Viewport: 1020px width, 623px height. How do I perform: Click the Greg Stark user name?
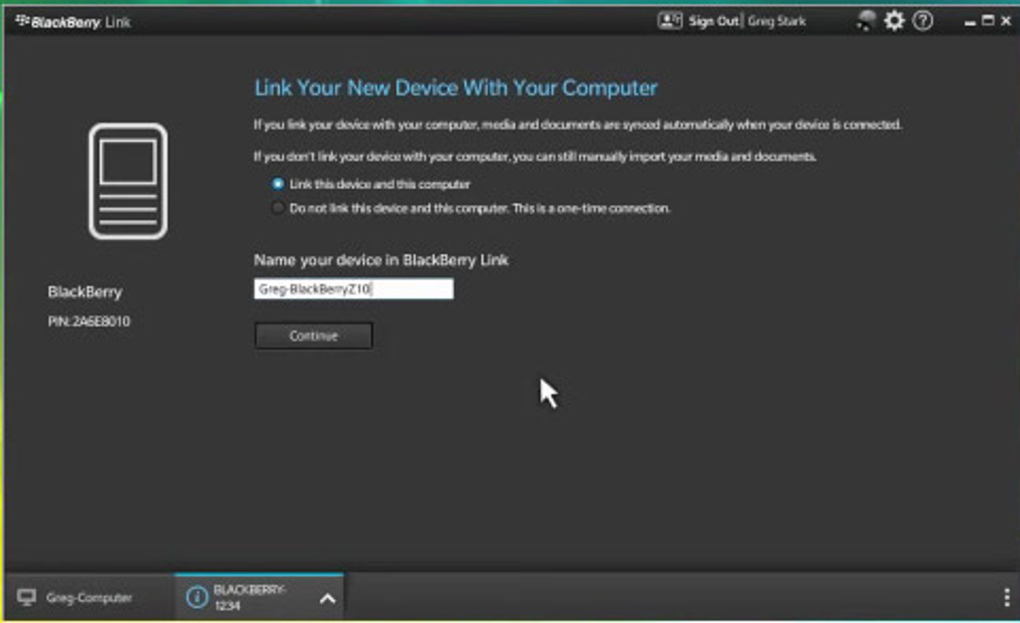pyautogui.click(x=777, y=21)
